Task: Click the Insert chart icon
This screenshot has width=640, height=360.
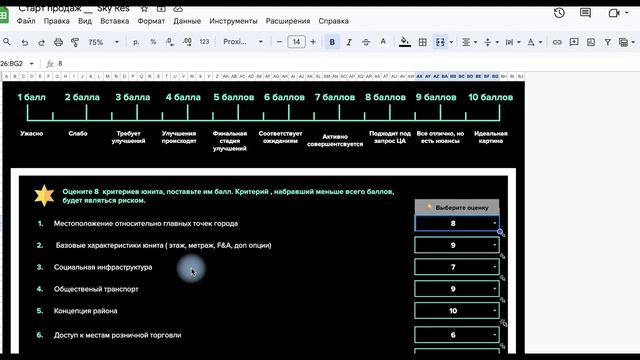Action: click(x=591, y=42)
